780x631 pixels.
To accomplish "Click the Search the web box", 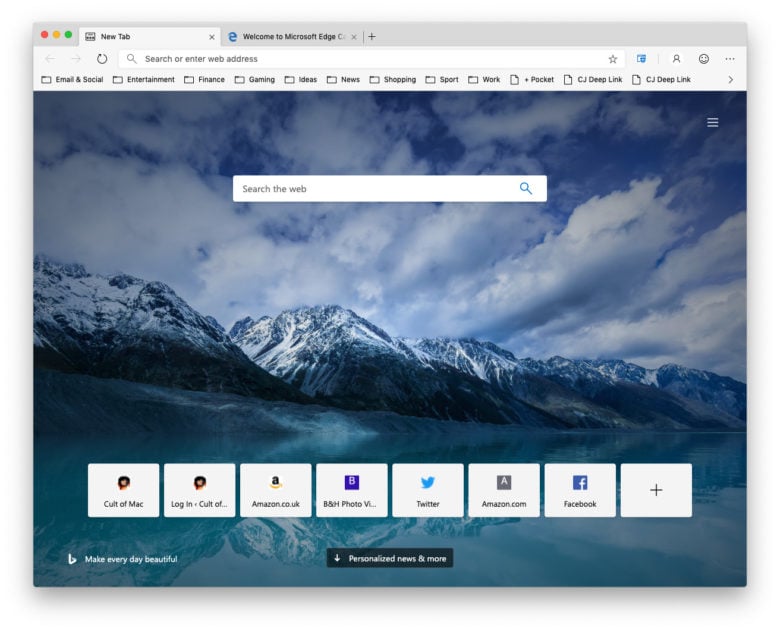I will tap(390, 188).
